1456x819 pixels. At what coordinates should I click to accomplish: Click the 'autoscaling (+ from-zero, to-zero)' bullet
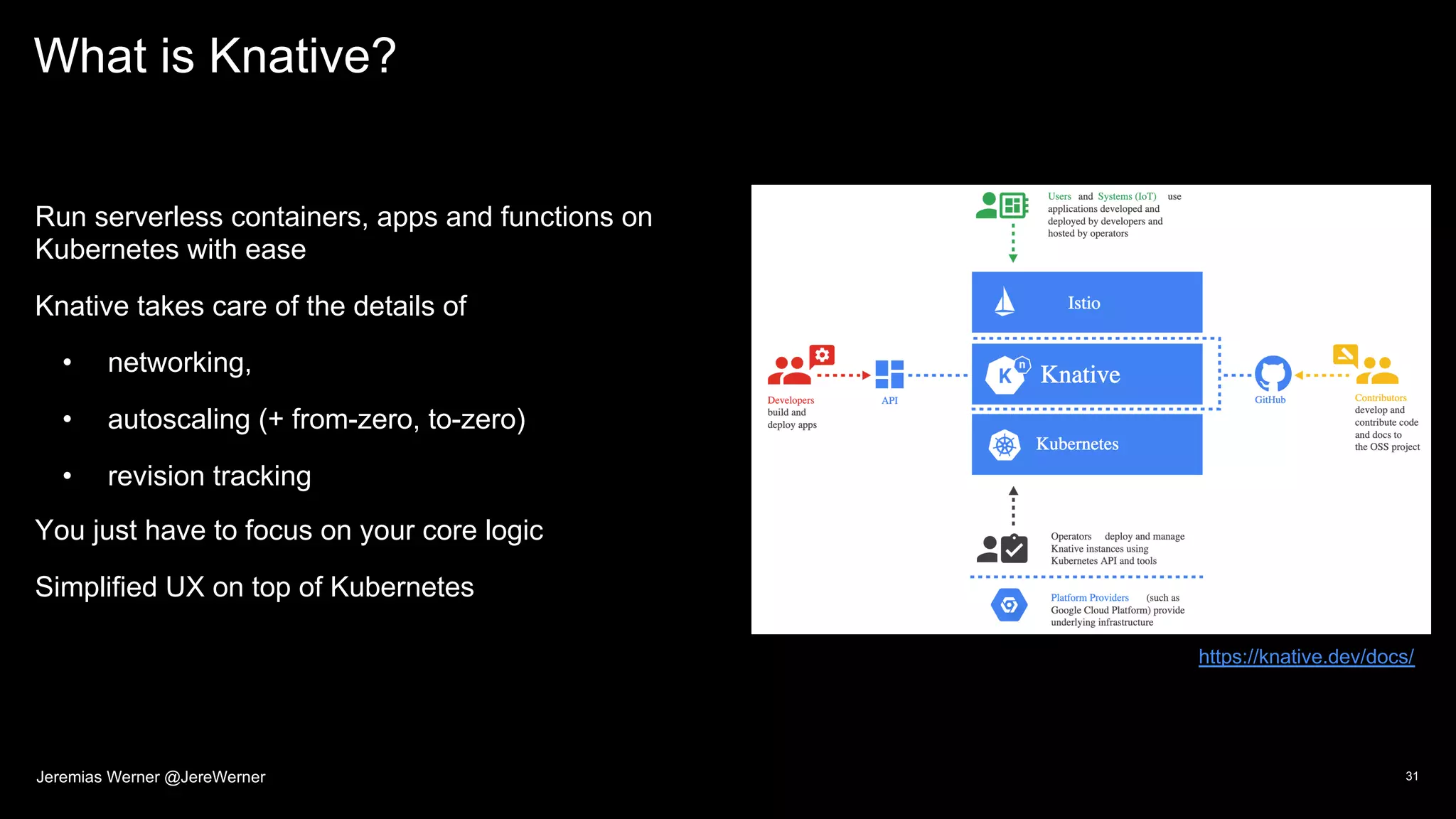click(316, 419)
